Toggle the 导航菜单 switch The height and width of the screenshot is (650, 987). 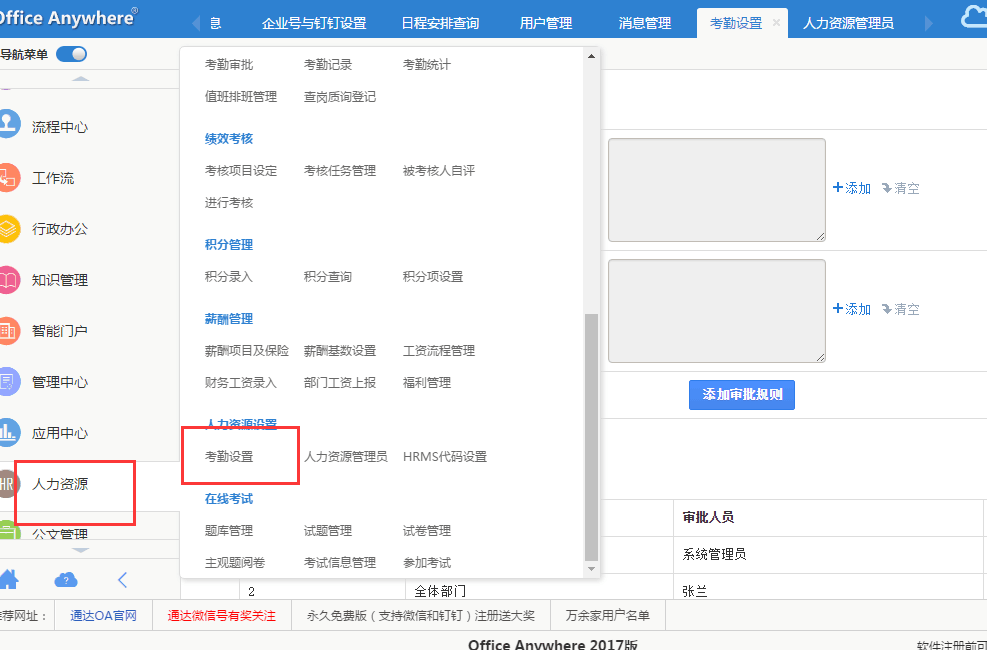[x=72, y=54]
